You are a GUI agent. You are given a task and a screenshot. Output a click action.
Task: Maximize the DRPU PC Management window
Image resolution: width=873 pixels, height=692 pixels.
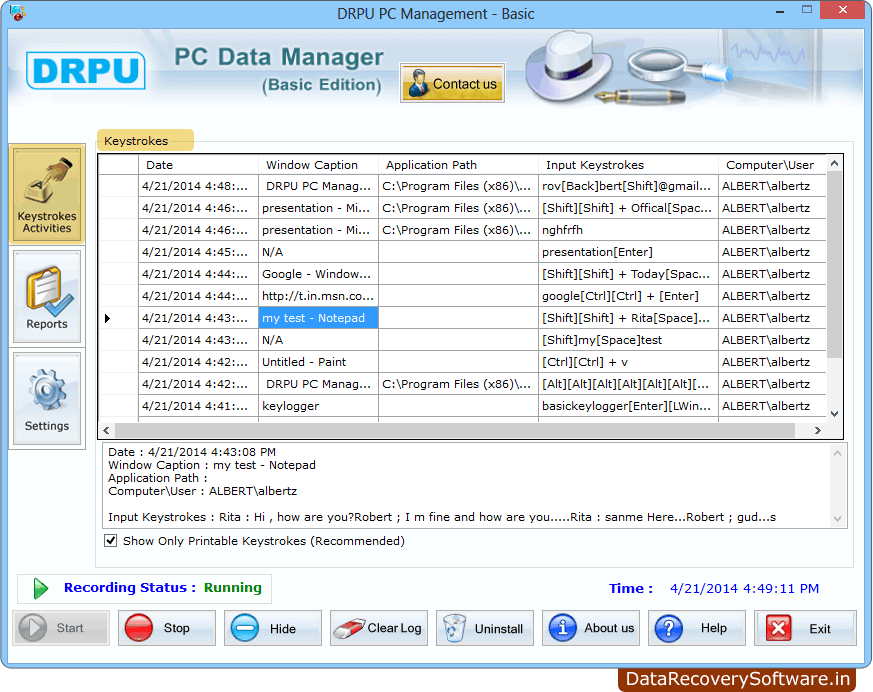click(x=807, y=9)
